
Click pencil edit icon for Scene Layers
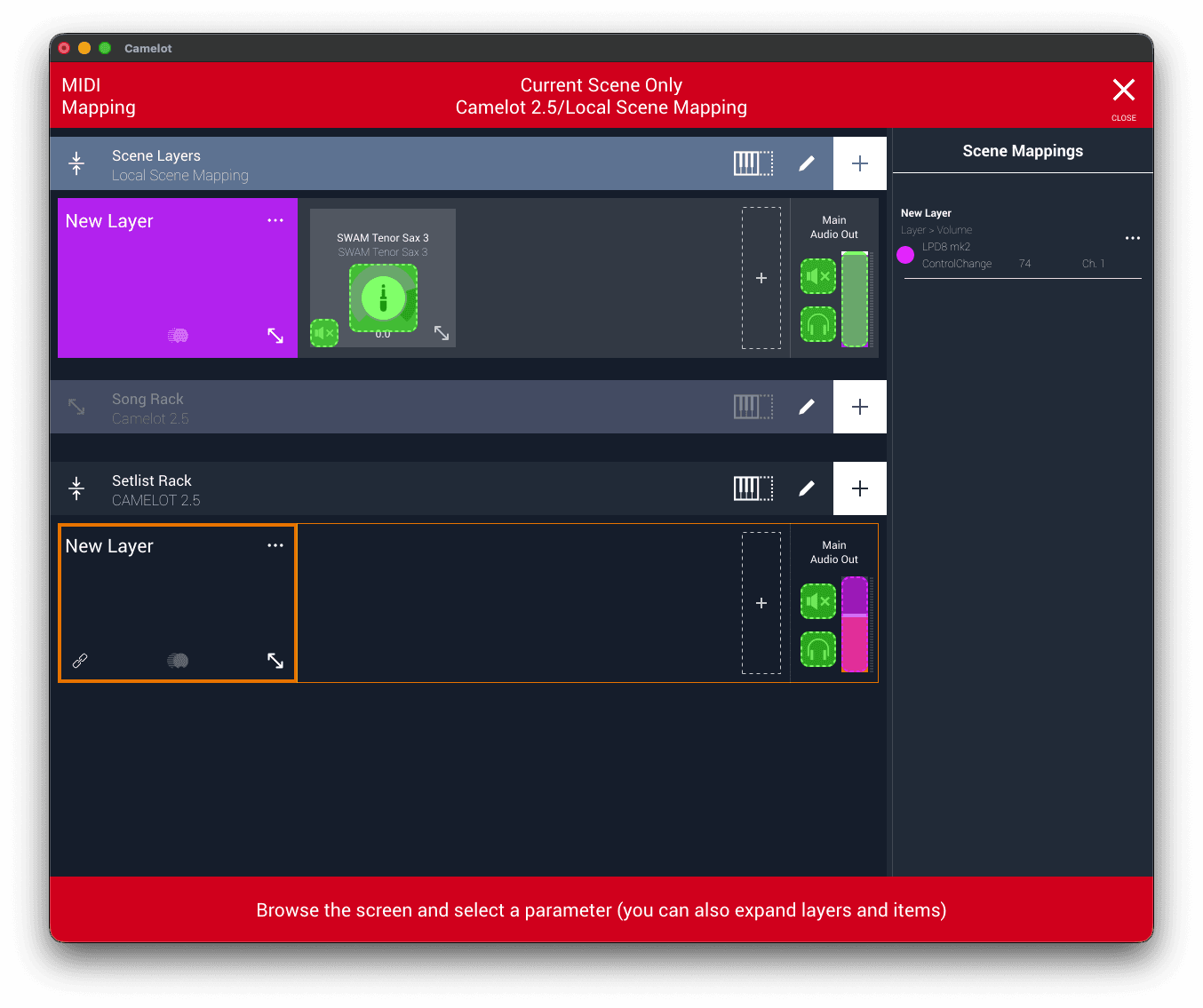coord(807,163)
